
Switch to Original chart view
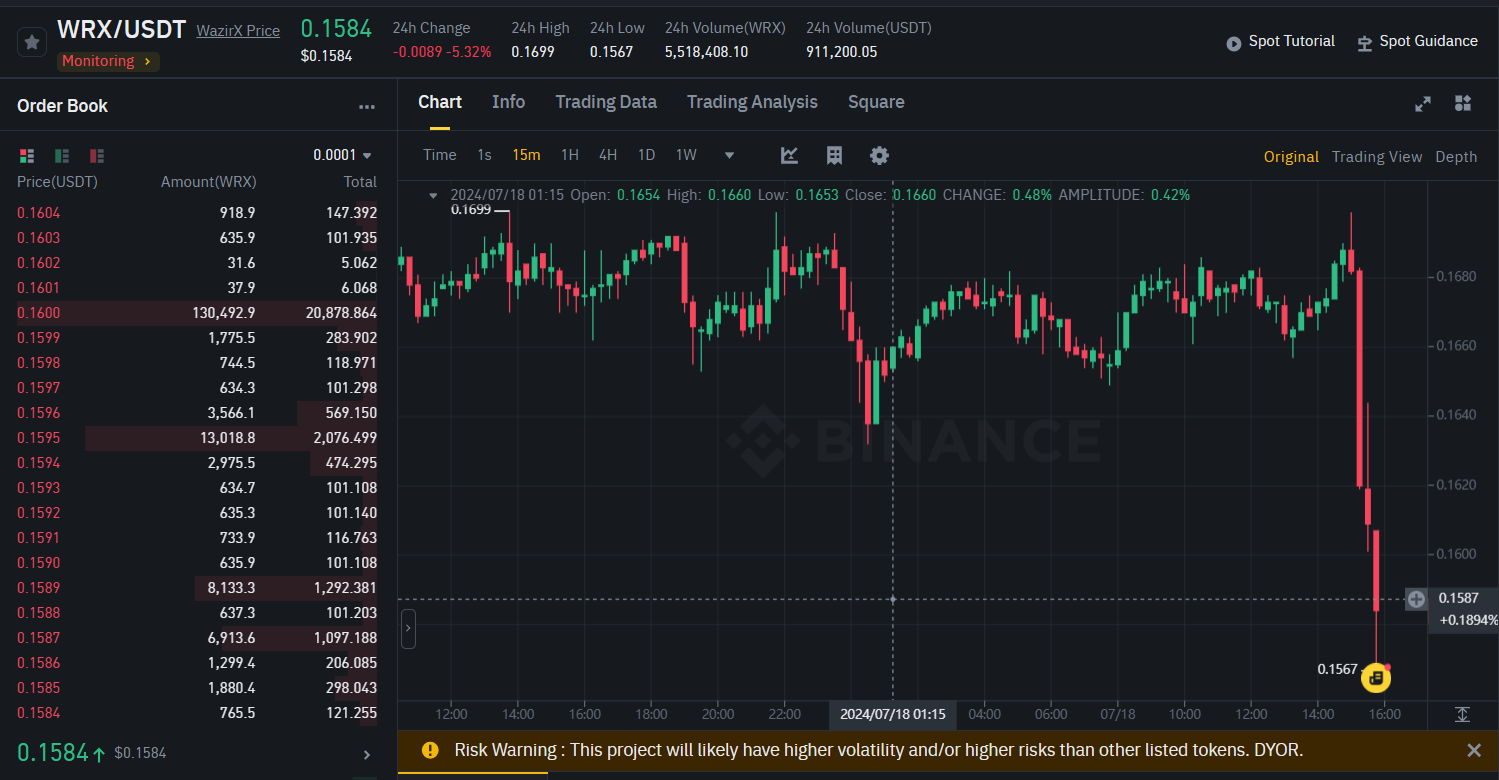tap(1291, 157)
